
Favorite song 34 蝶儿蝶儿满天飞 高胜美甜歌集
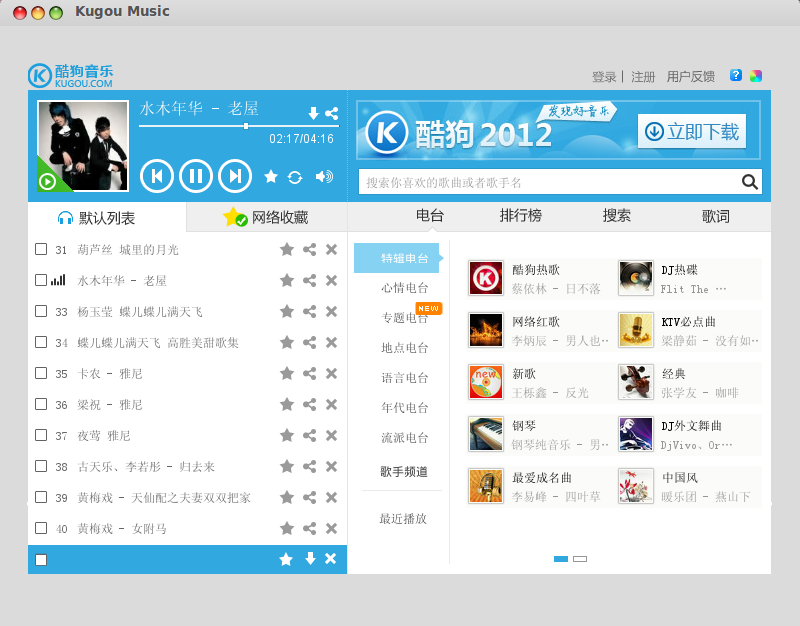click(287, 342)
